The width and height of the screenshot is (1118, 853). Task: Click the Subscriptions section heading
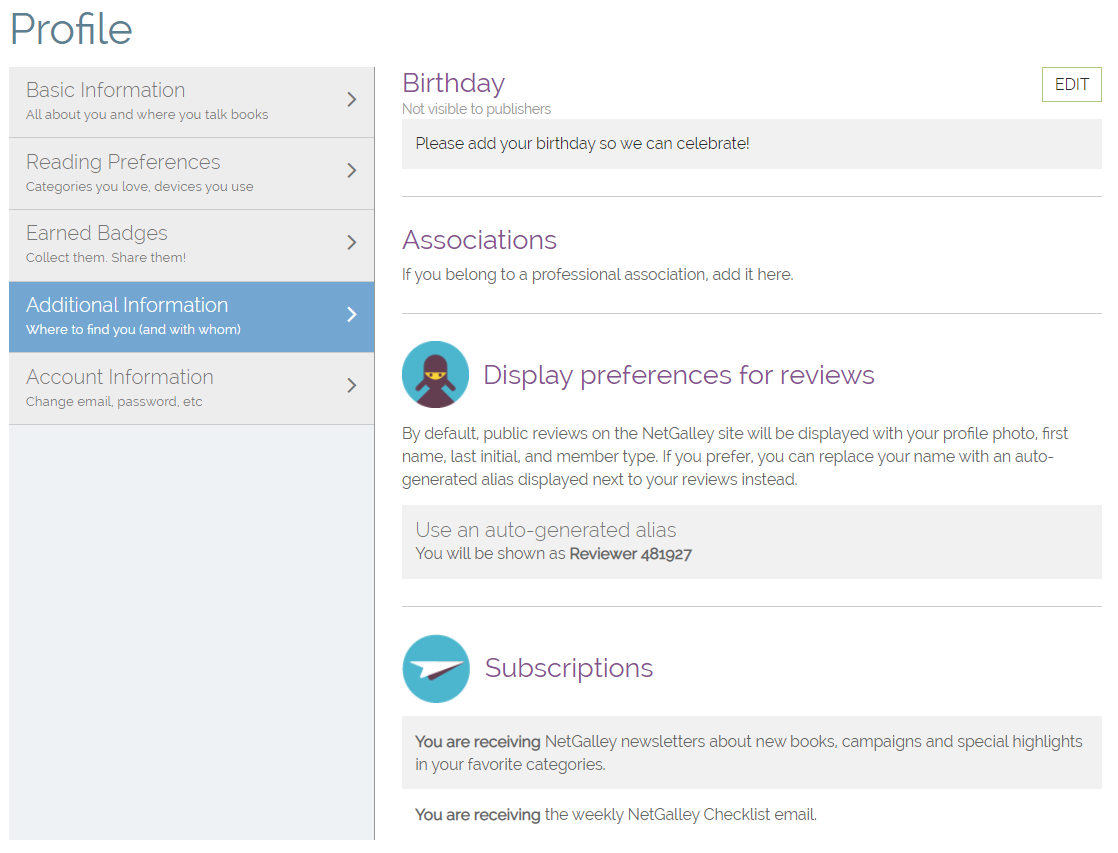[x=568, y=668]
